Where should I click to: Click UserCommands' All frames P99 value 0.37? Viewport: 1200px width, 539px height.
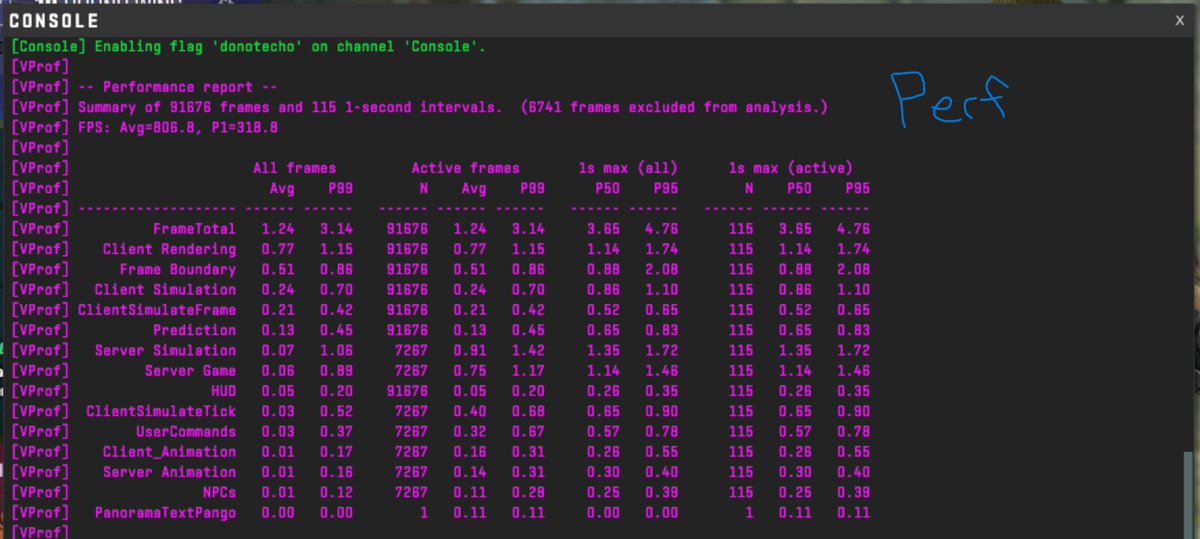coord(336,431)
